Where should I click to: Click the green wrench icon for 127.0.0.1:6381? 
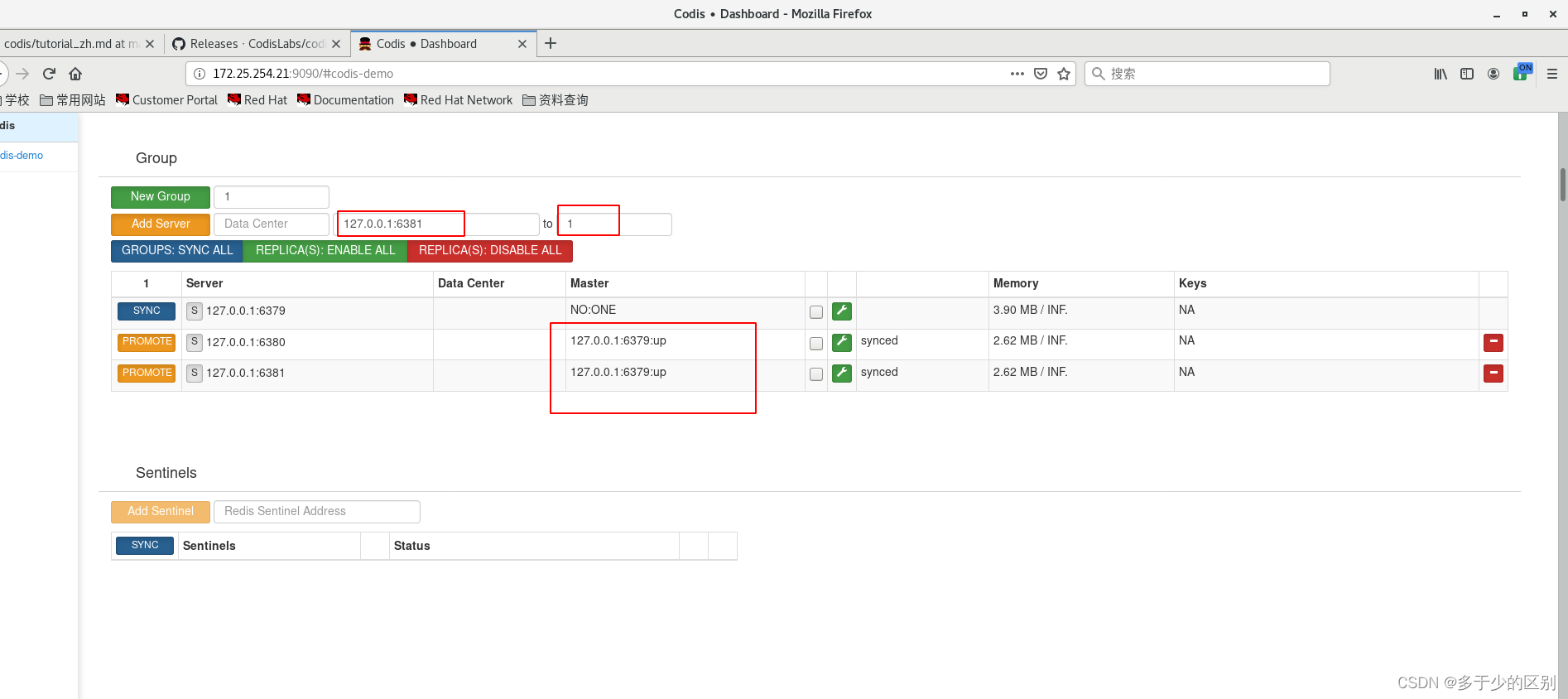pos(842,374)
